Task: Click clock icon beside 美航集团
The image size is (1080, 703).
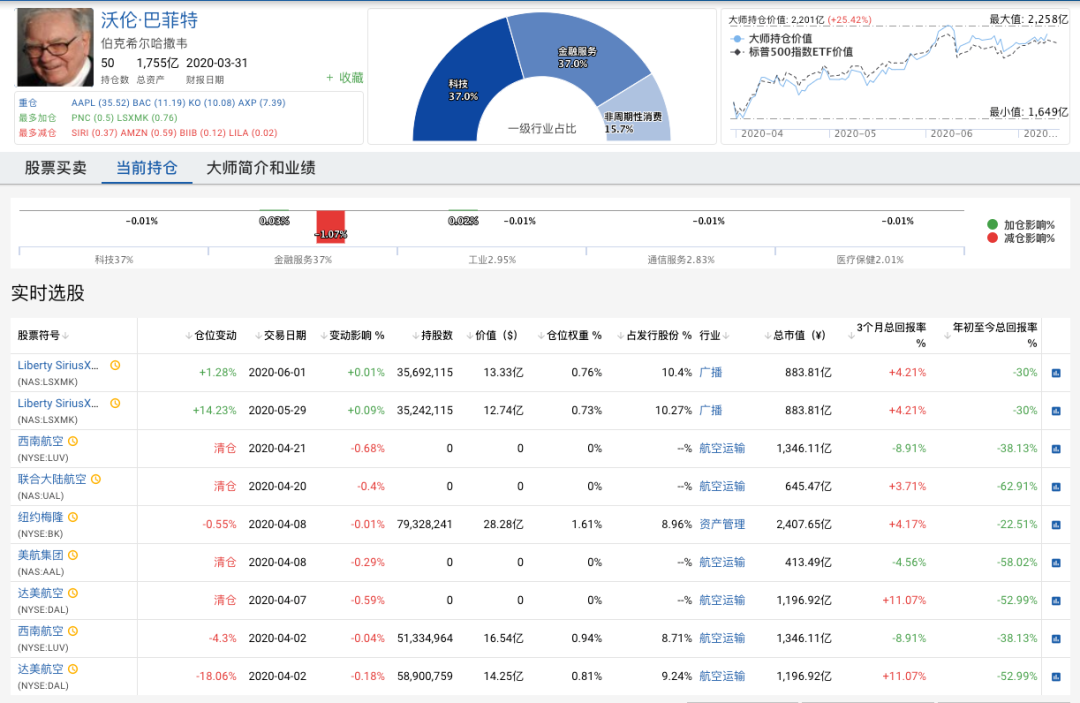Action: tap(73, 555)
